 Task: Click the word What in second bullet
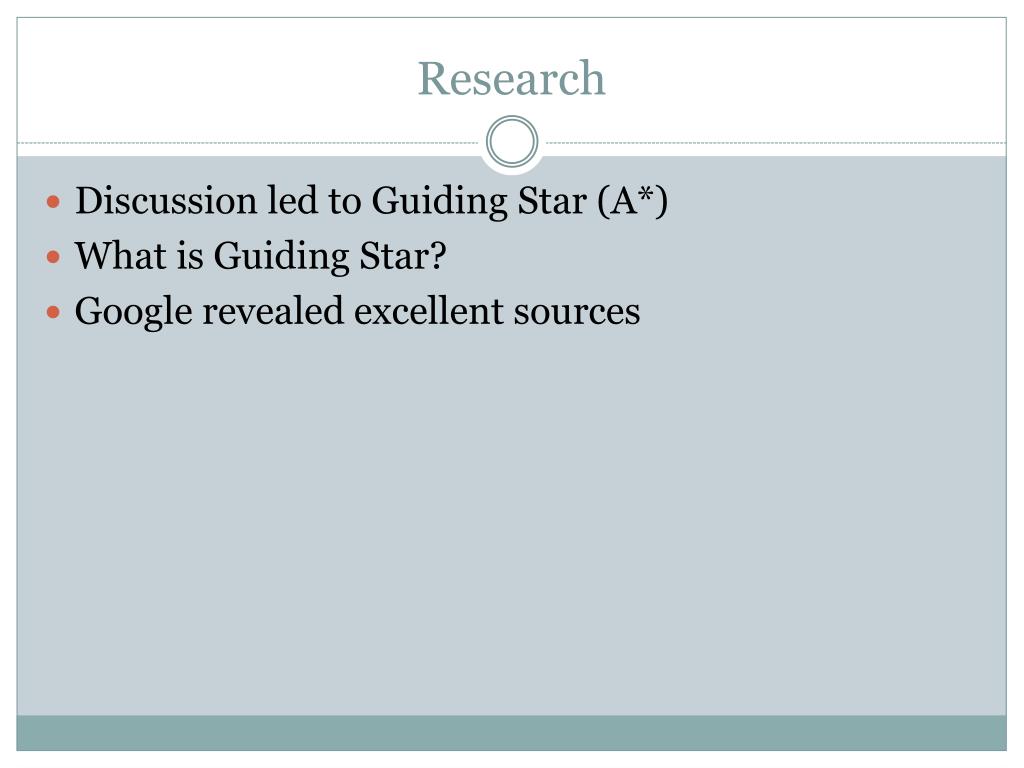tap(120, 255)
